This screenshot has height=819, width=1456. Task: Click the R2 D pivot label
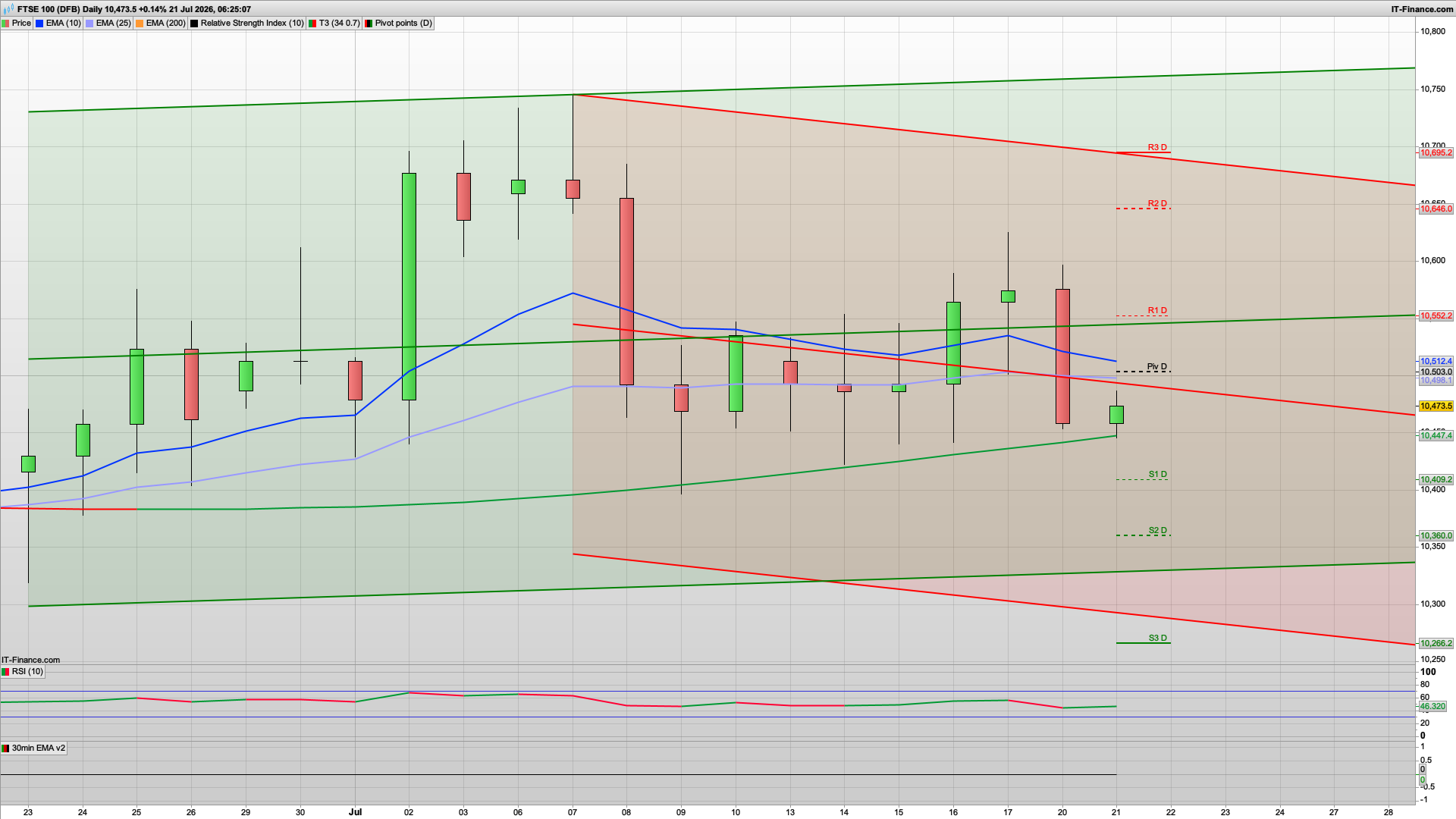(x=1157, y=203)
